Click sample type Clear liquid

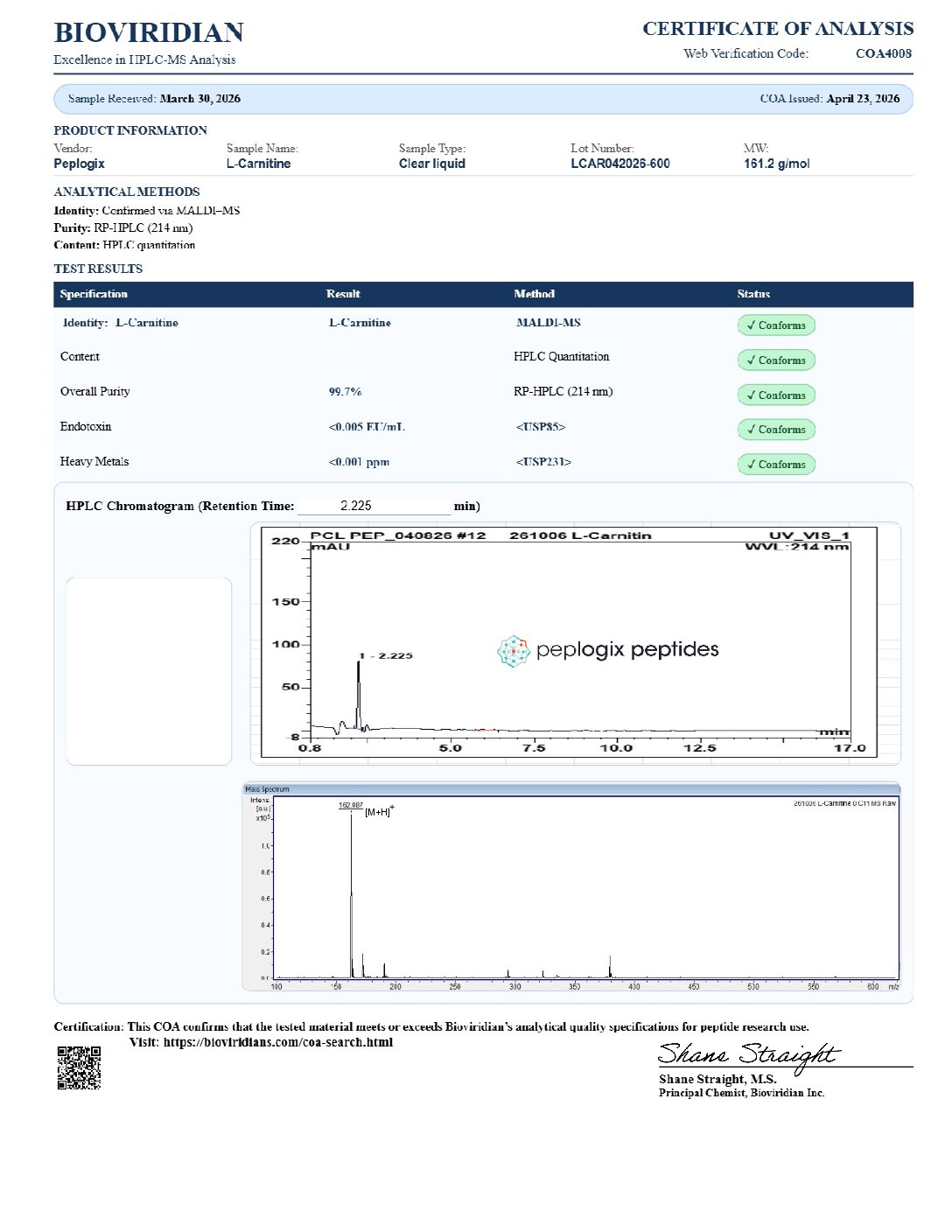432,164
